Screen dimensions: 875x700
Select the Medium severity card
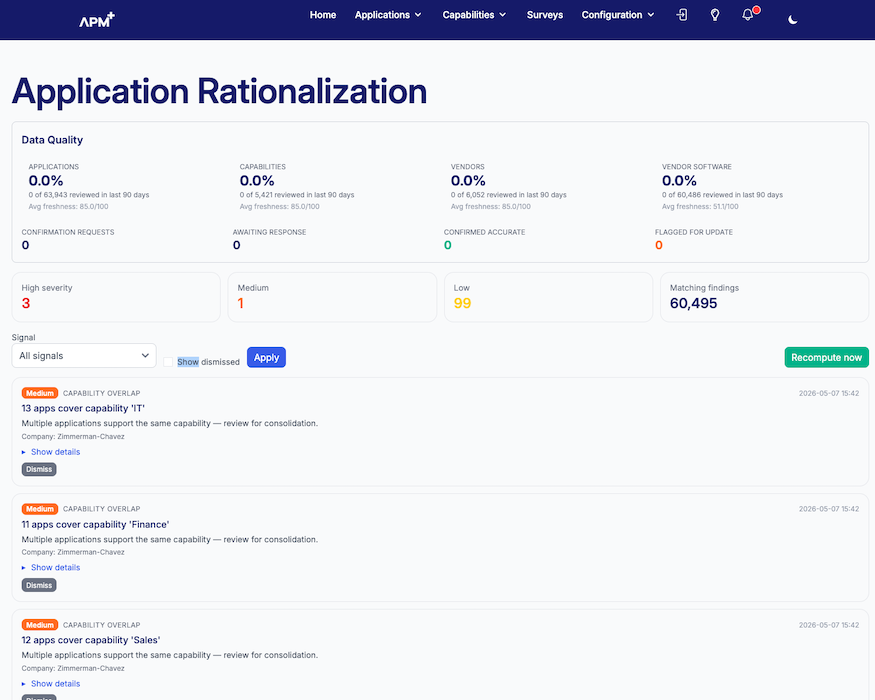click(x=332, y=297)
